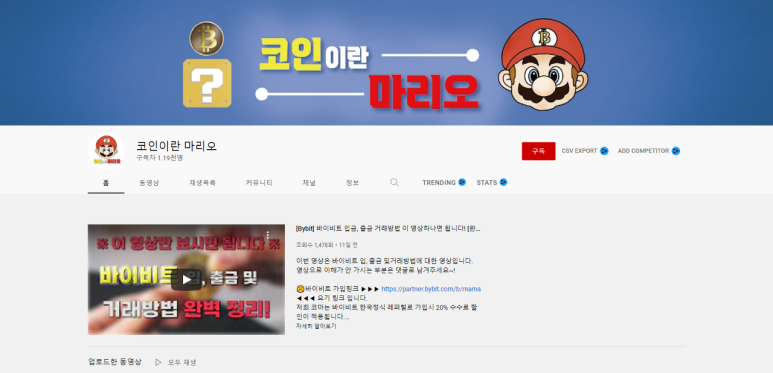Viewport: 773px width, 373px height.
Task: Click the question mark block in banner
Action: click(x=207, y=83)
